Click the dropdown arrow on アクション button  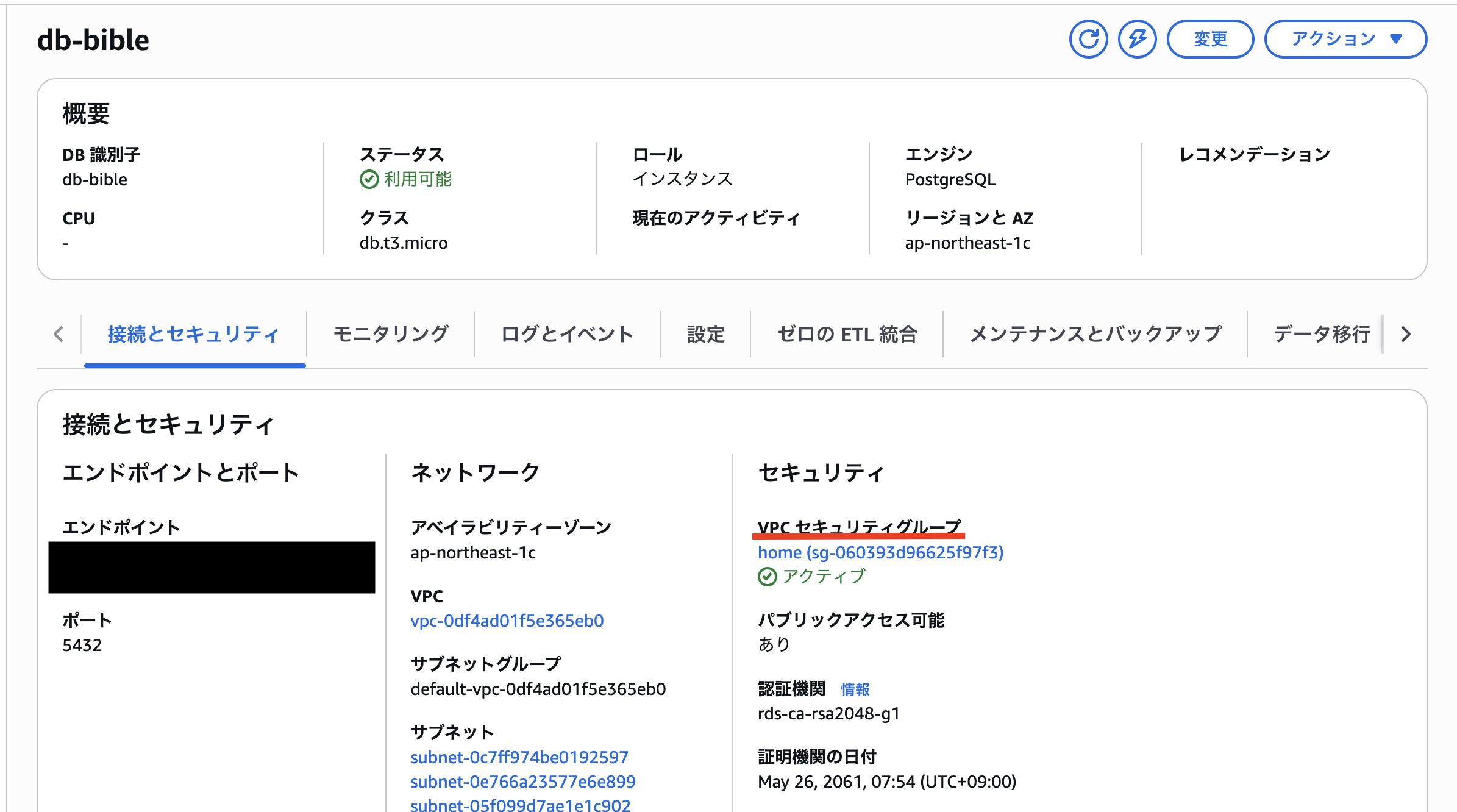click(1395, 38)
